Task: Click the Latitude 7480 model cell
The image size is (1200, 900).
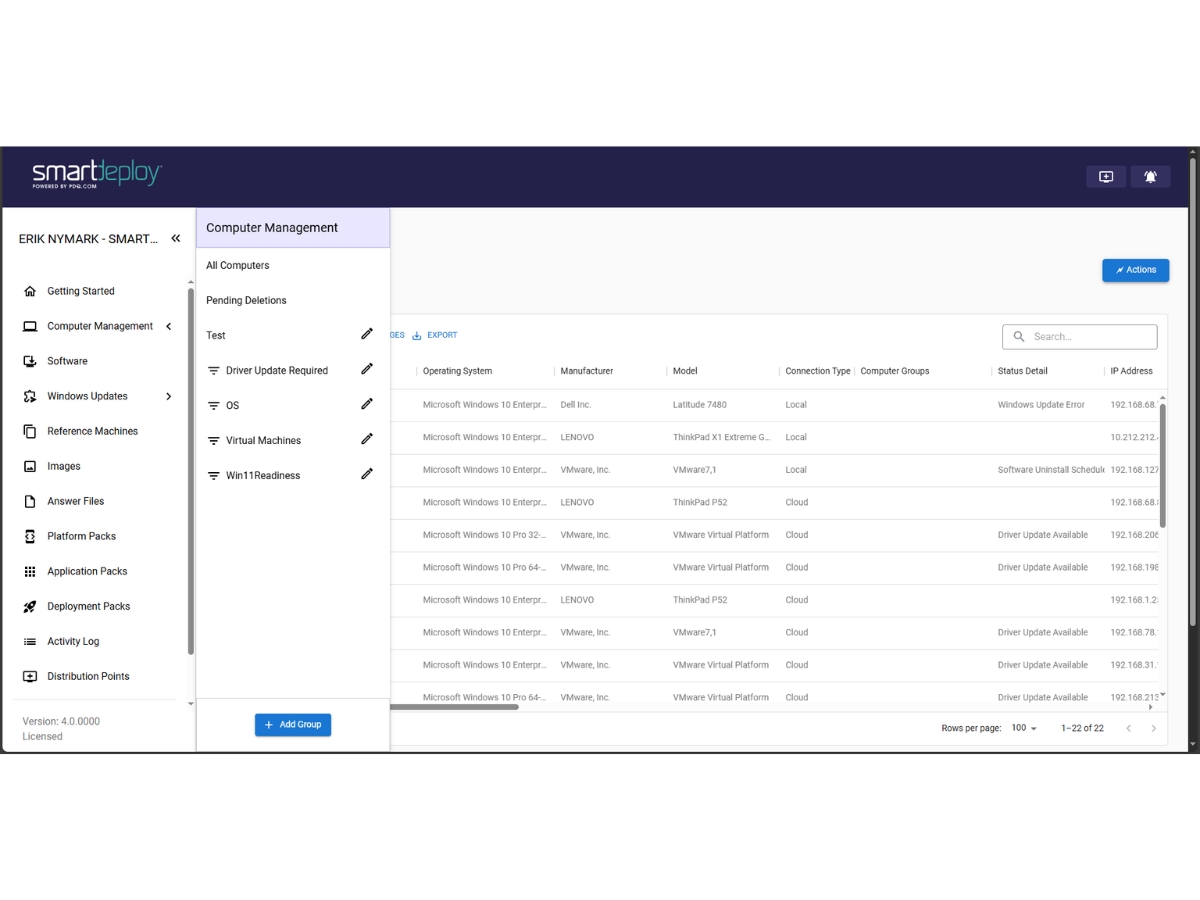Action: point(700,405)
